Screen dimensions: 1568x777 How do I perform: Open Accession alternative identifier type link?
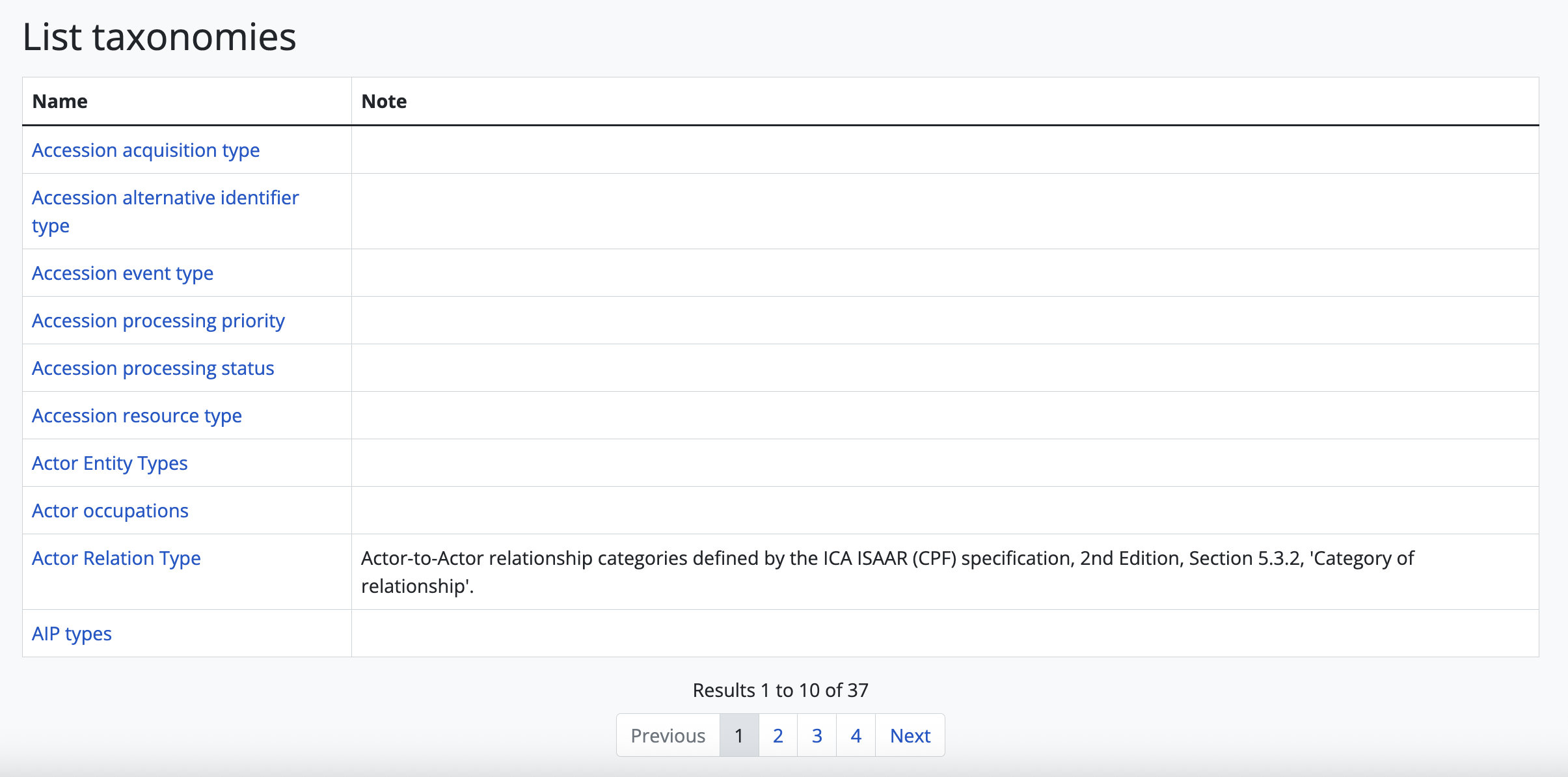click(165, 198)
